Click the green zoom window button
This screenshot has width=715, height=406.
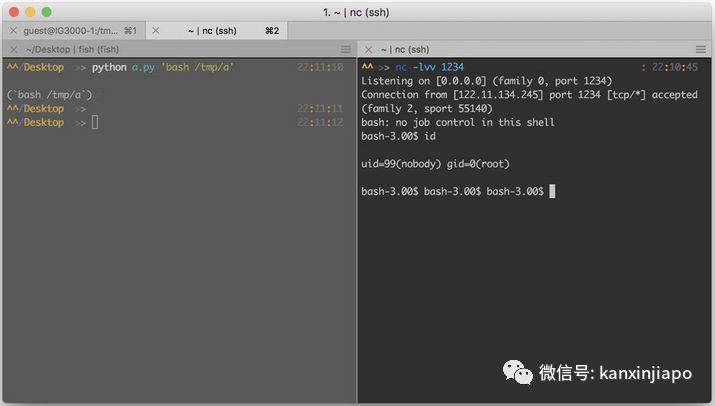tap(46, 11)
